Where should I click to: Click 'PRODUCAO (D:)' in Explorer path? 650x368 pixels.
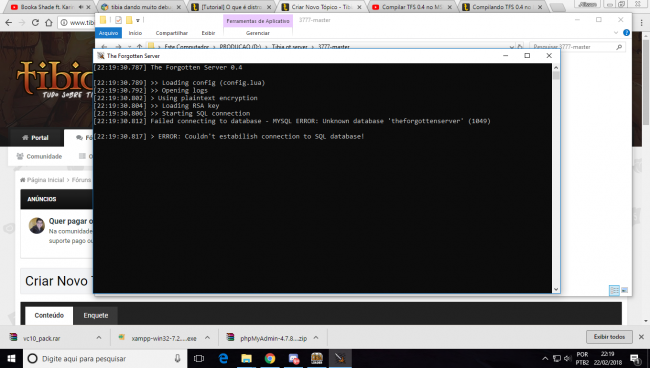coord(240,47)
